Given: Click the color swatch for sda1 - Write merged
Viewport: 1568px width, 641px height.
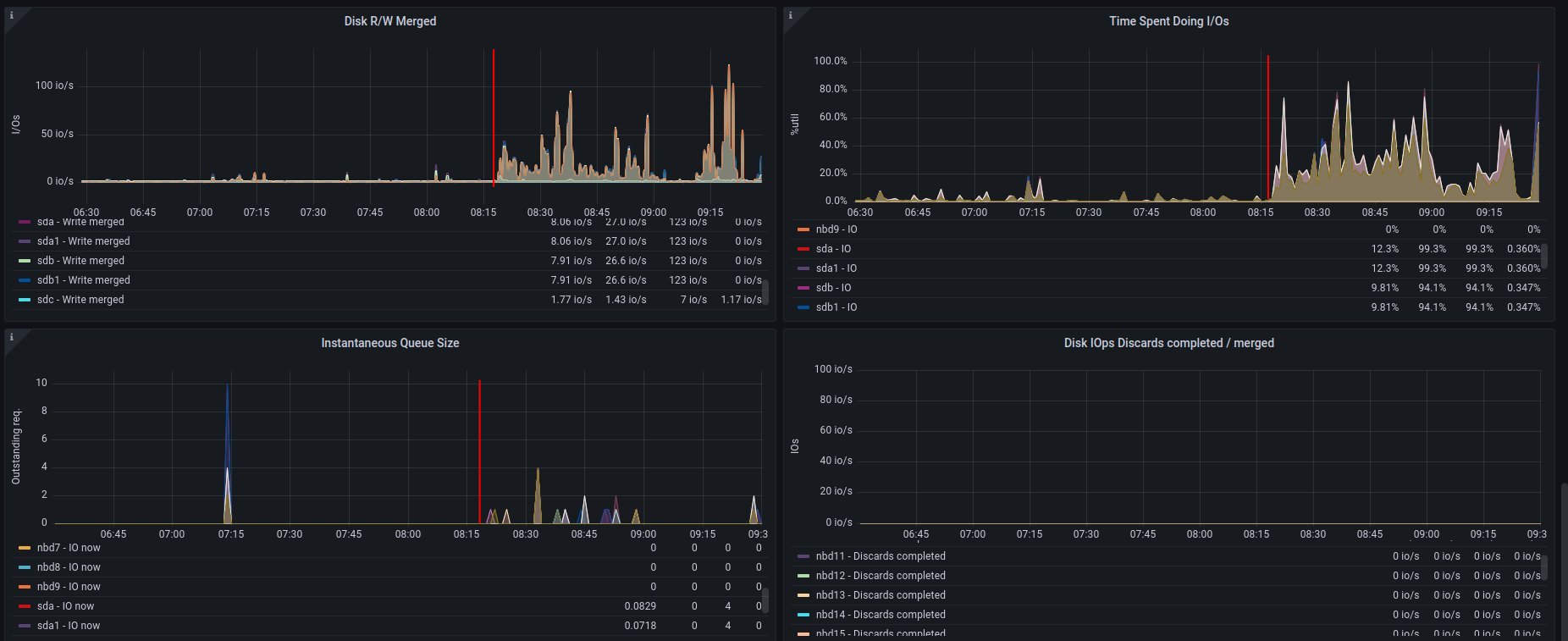Looking at the screenshot, I should click(x=25, y=241).
